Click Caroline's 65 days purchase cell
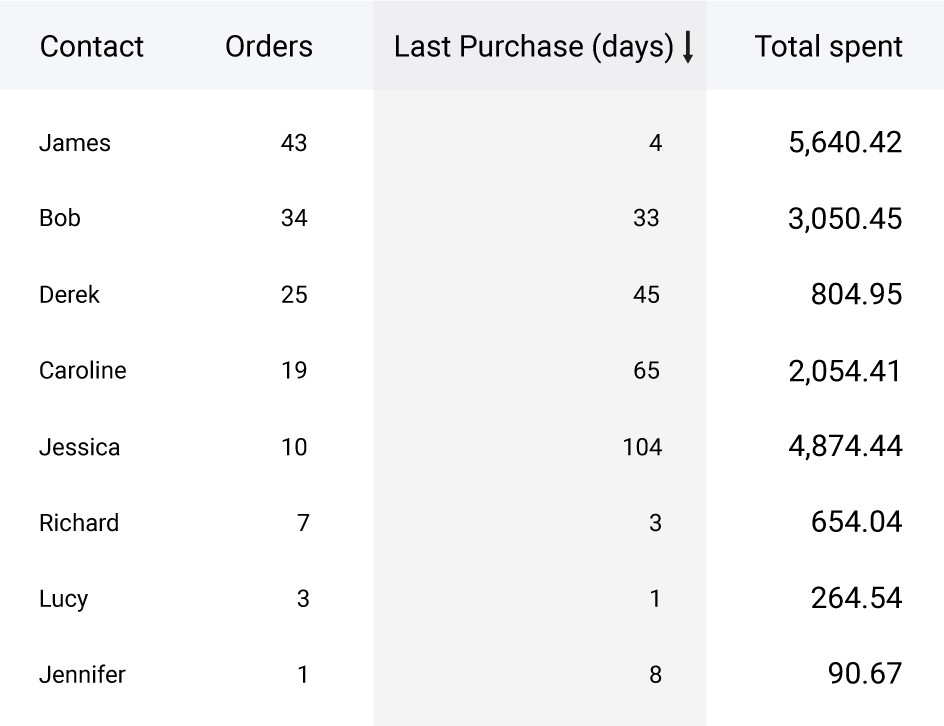The image size is (944, 726). (x=646, y=371)
